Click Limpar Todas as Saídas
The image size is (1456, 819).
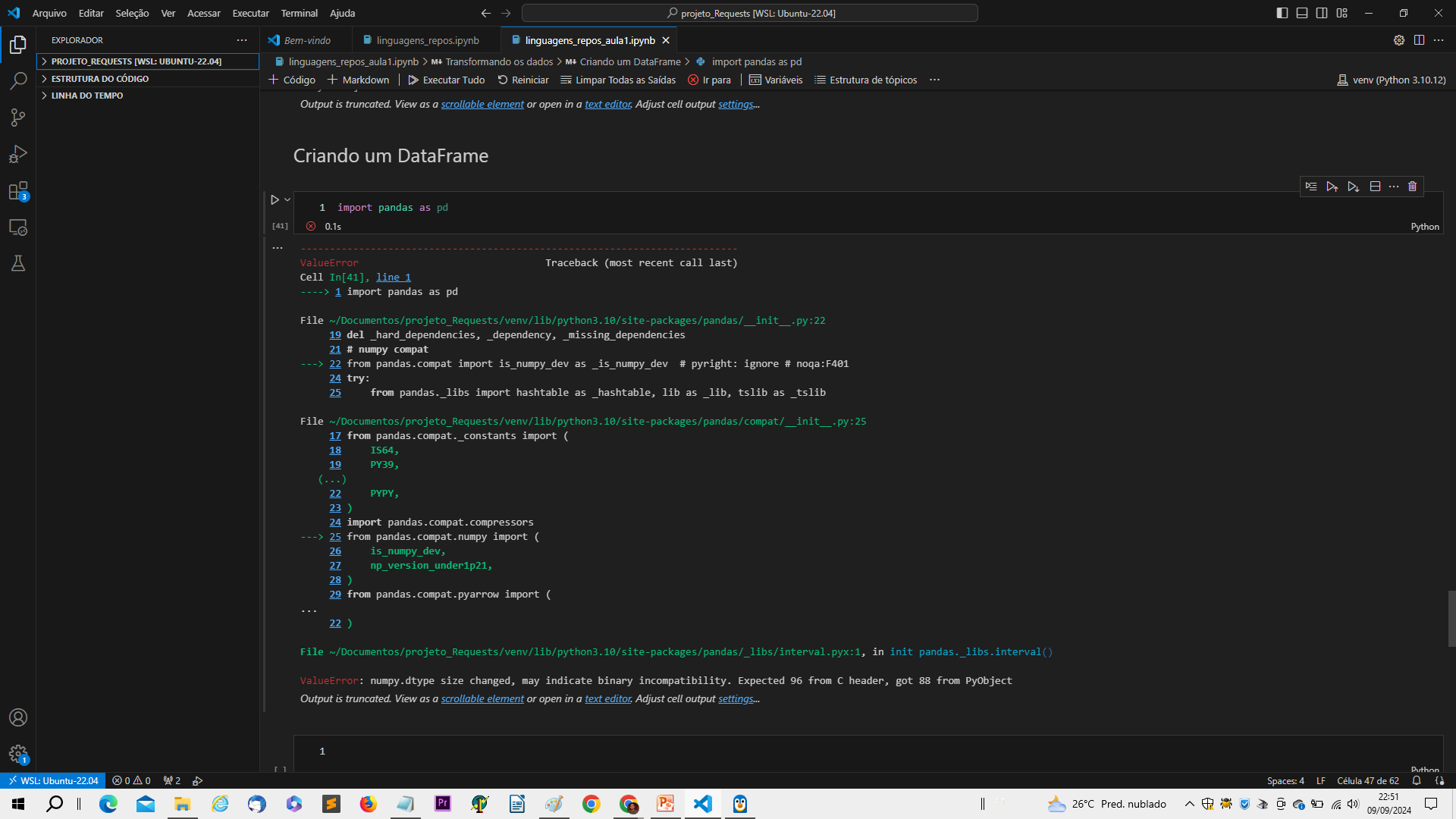click(618, 80)
